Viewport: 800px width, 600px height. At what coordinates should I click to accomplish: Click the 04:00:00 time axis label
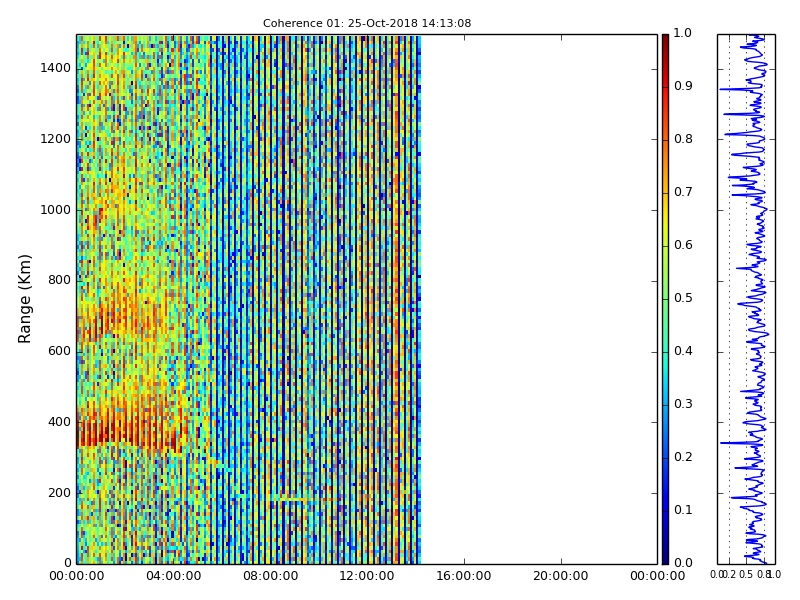(x=173, y=576)
